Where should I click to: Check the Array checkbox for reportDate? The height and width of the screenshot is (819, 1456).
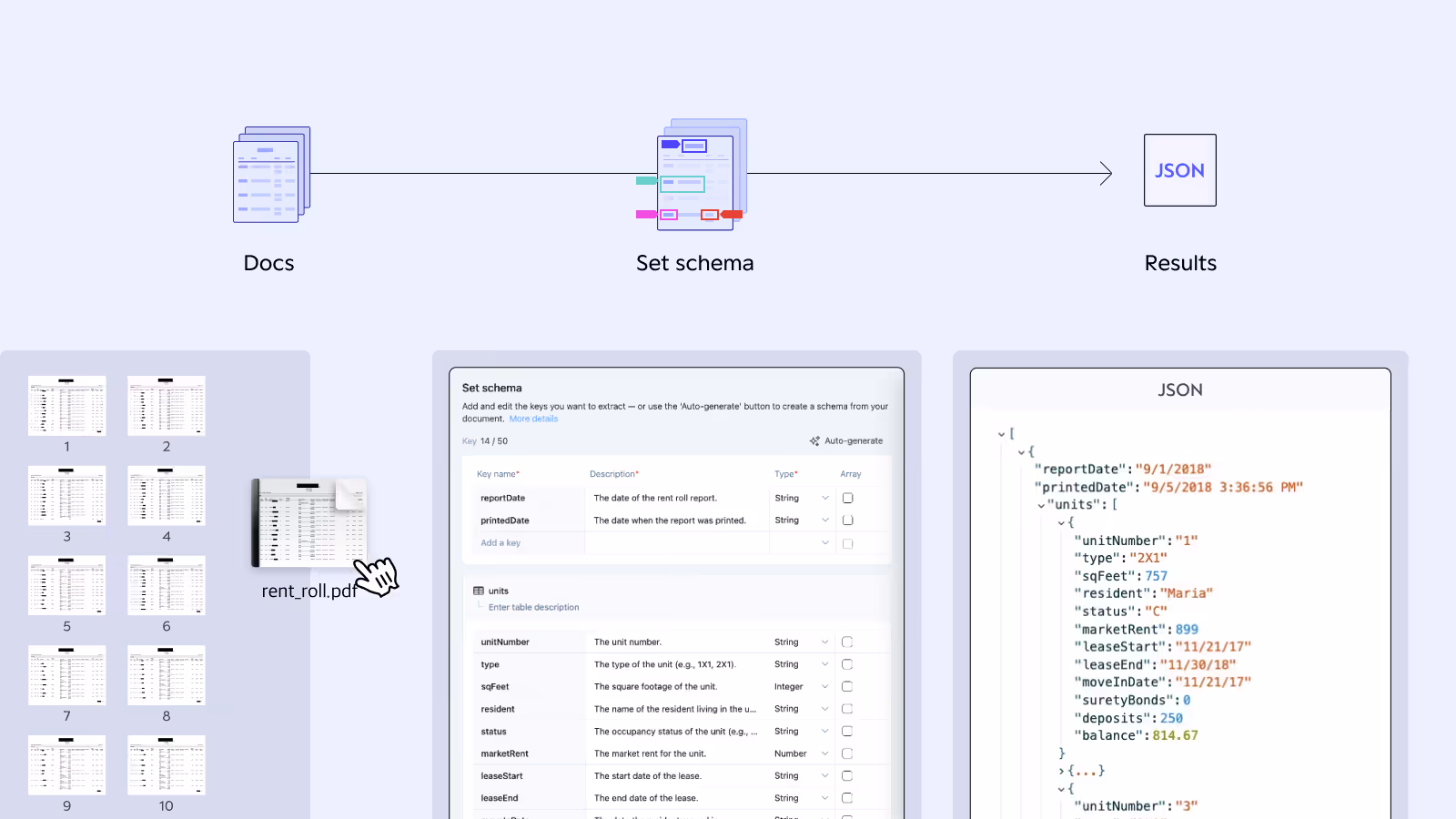[x=847, y=498]
